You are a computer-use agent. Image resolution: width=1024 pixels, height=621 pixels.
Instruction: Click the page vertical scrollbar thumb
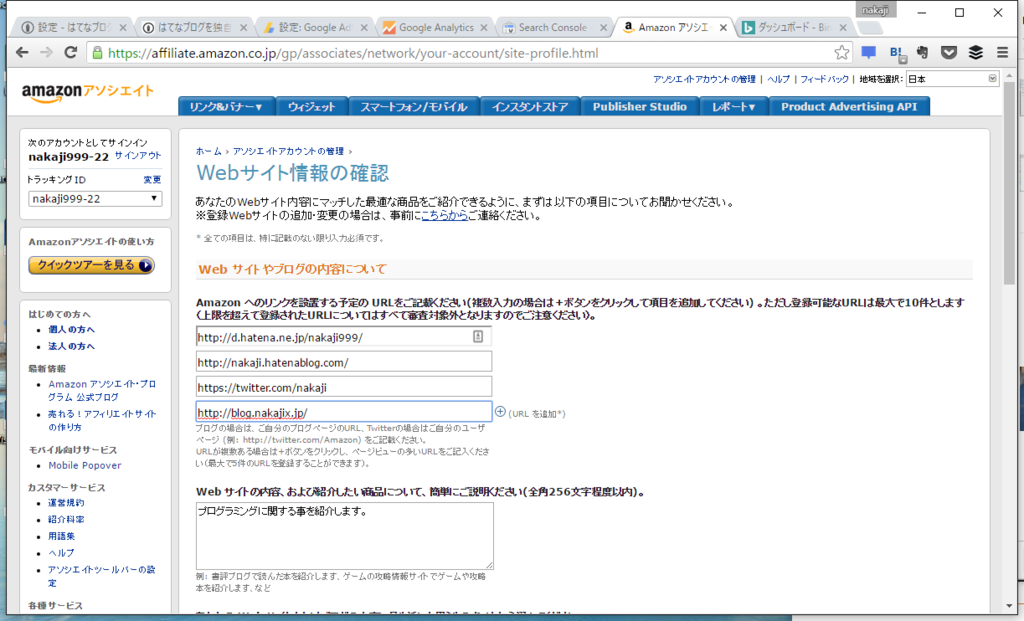click(x=1010, y=183)
